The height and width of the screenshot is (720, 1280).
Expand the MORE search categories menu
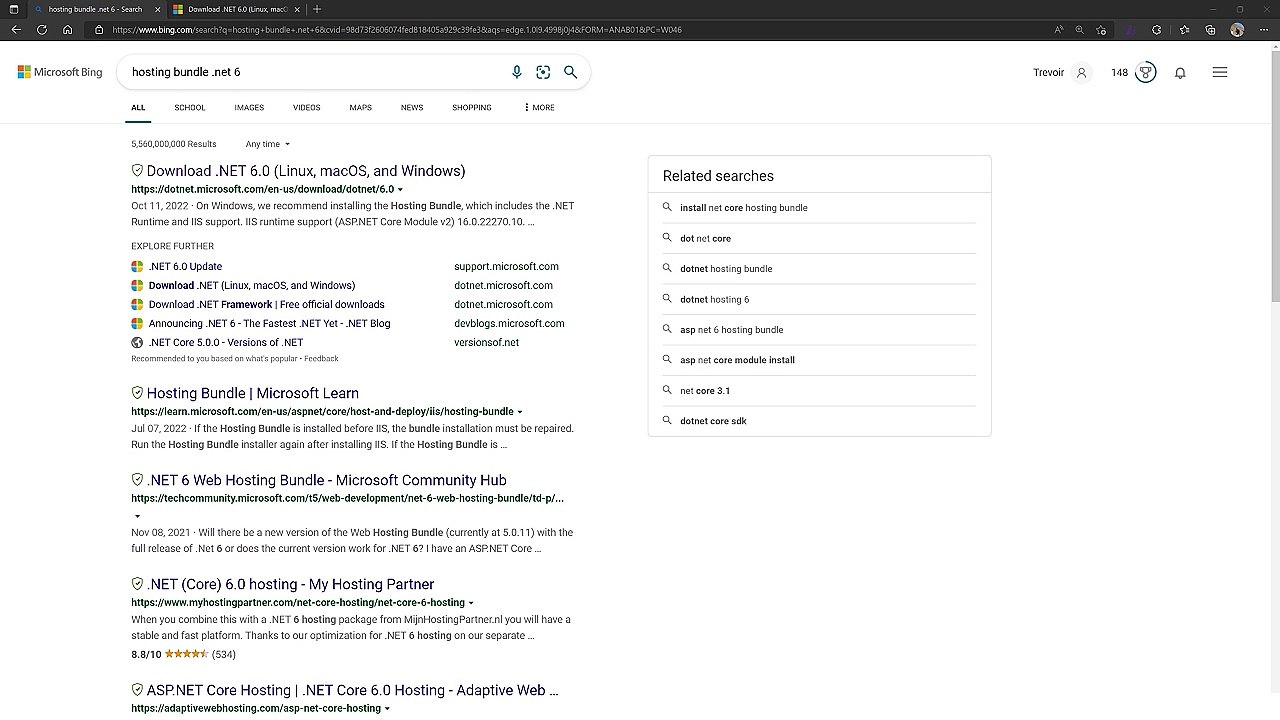539,107
